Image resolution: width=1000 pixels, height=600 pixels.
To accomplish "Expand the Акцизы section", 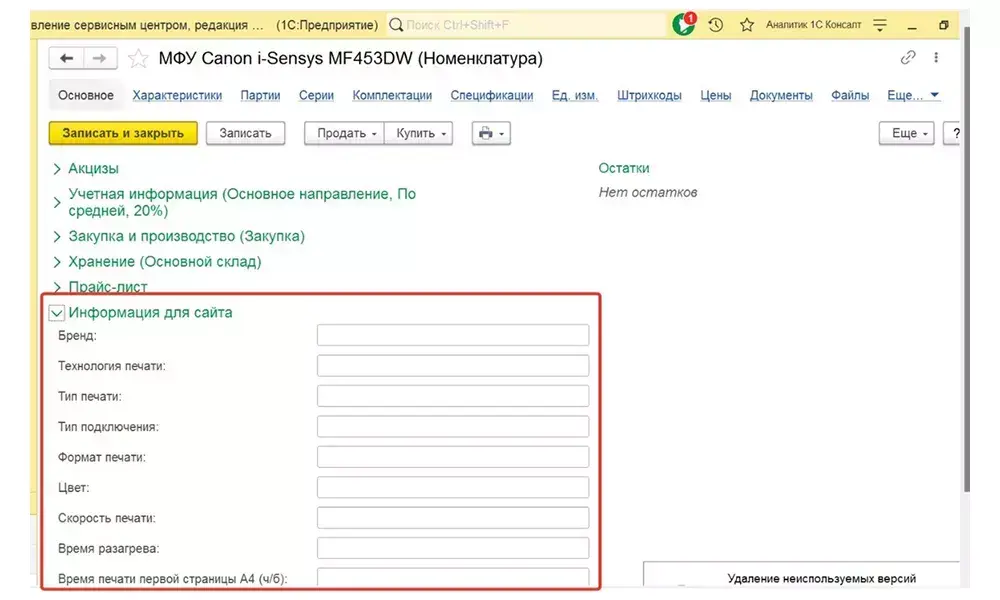I will [x=57, y=169].
